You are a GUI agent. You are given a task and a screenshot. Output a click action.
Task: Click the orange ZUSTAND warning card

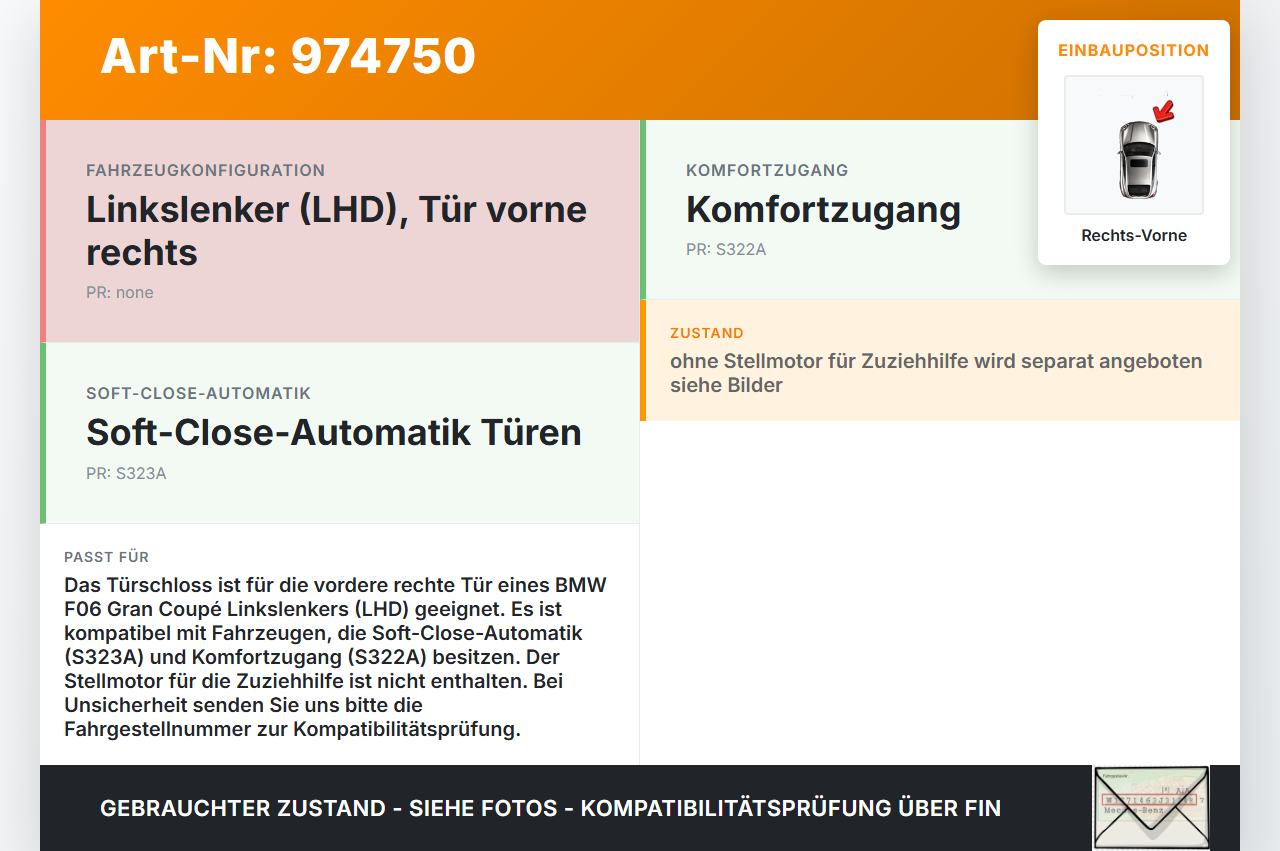pyautogui.click(x=940, y=360)
